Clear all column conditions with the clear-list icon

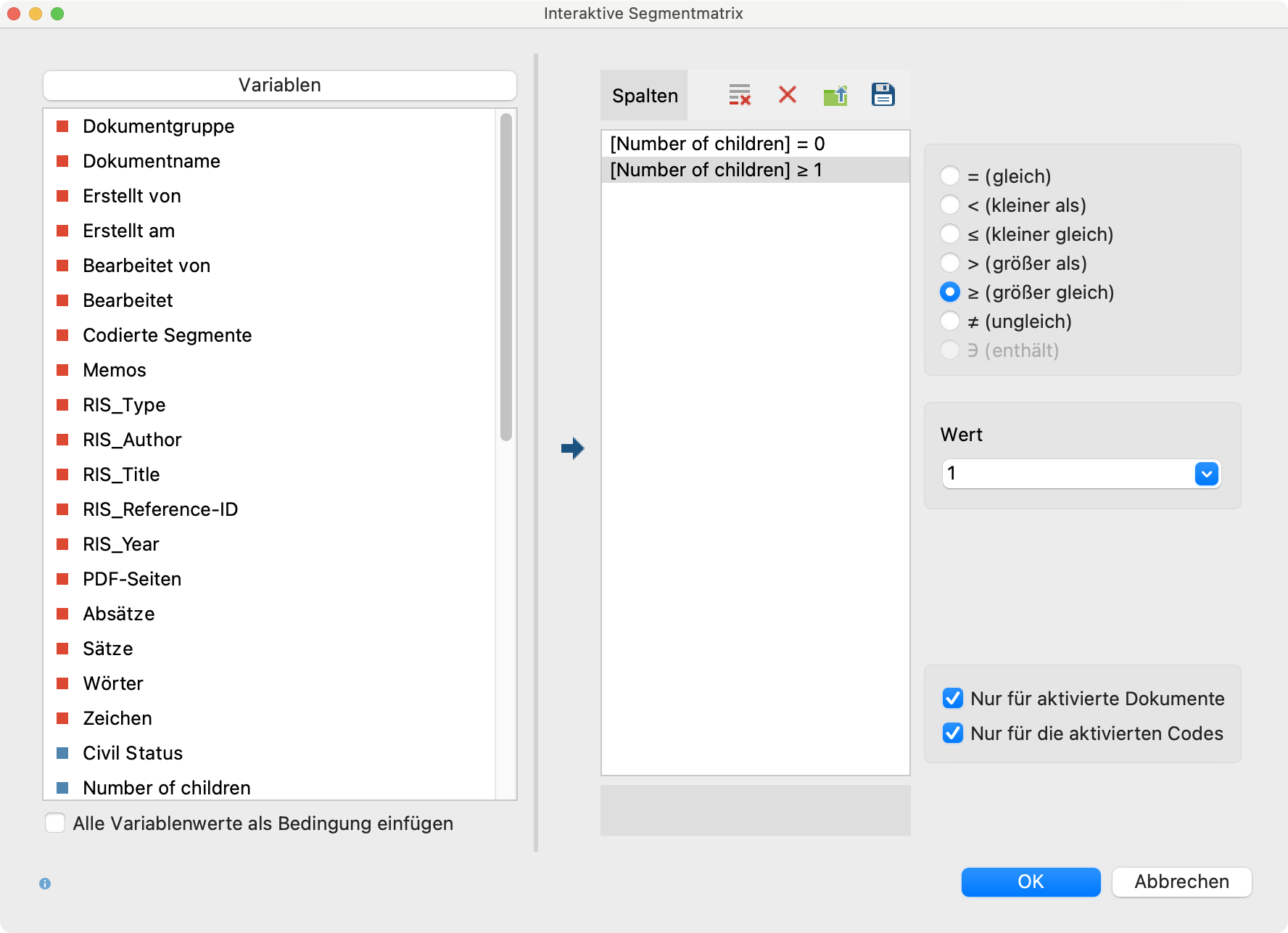[x=739, y=94]
